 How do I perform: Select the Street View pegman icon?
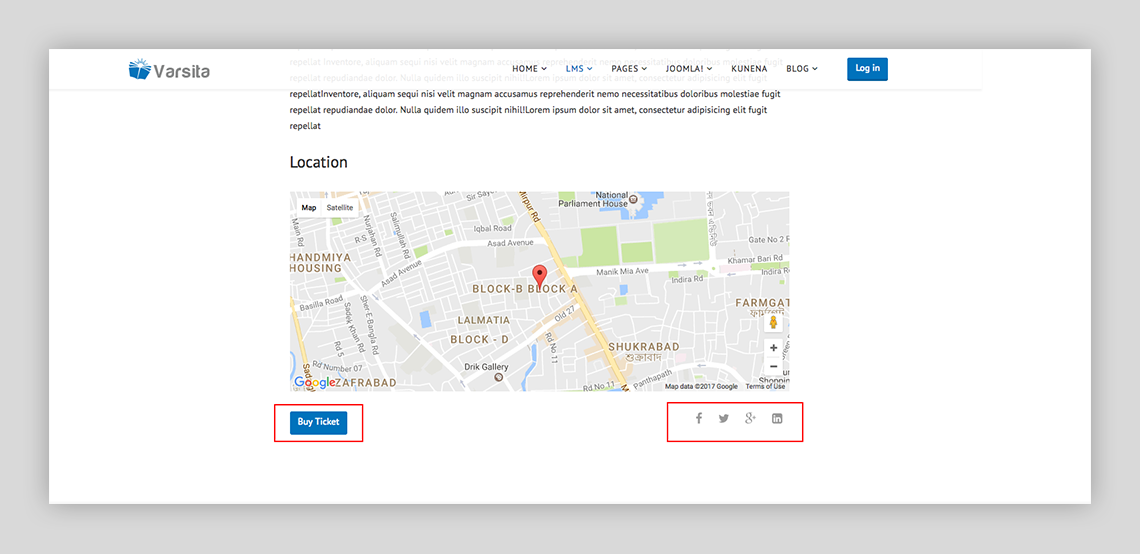[x=773, y=322]
